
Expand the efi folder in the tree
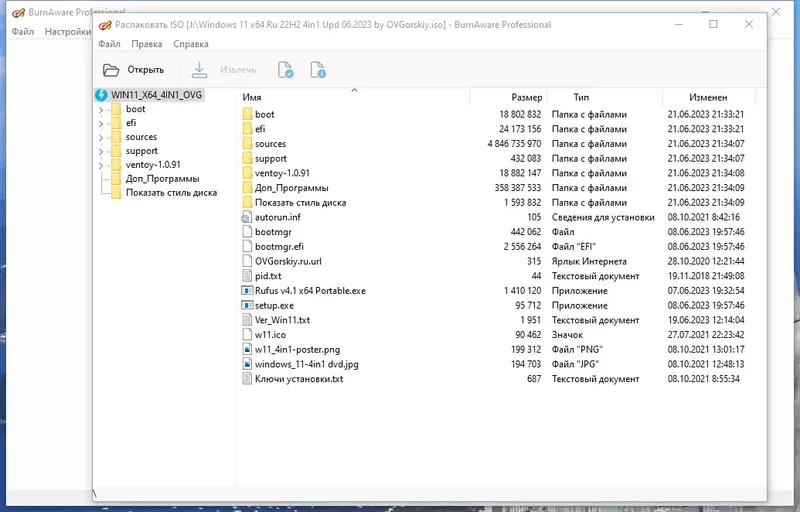click(x=101, y=123)
